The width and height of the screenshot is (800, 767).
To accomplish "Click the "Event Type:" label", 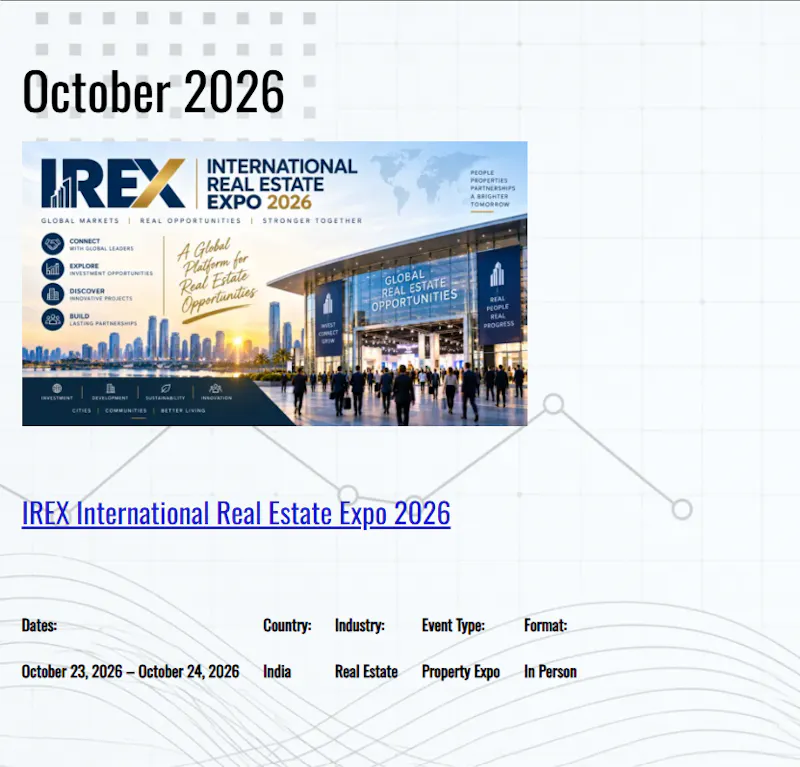I will coord(453,625).
